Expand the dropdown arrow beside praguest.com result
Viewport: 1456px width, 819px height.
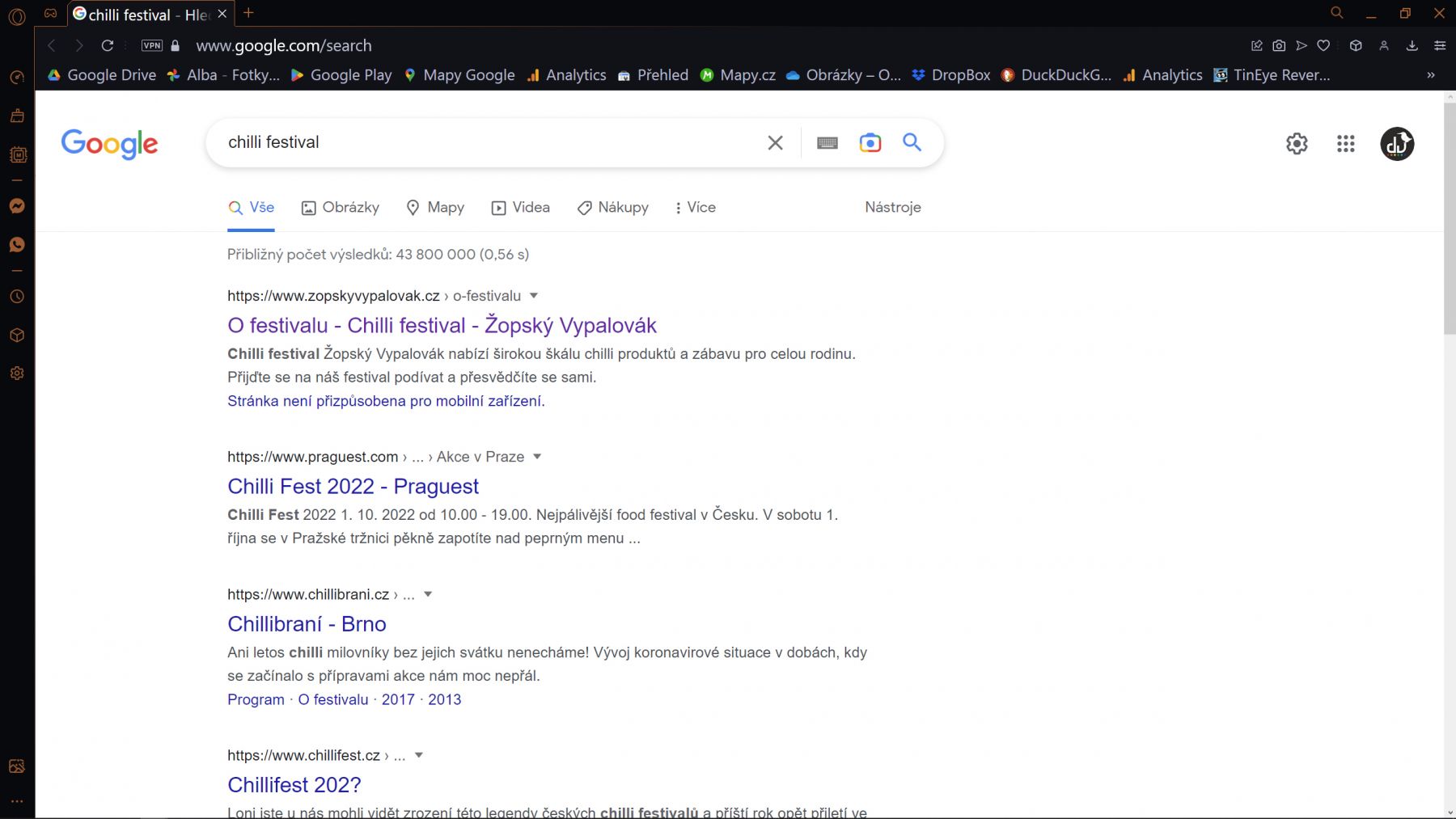pyautogui.click(x=537, y=457)
